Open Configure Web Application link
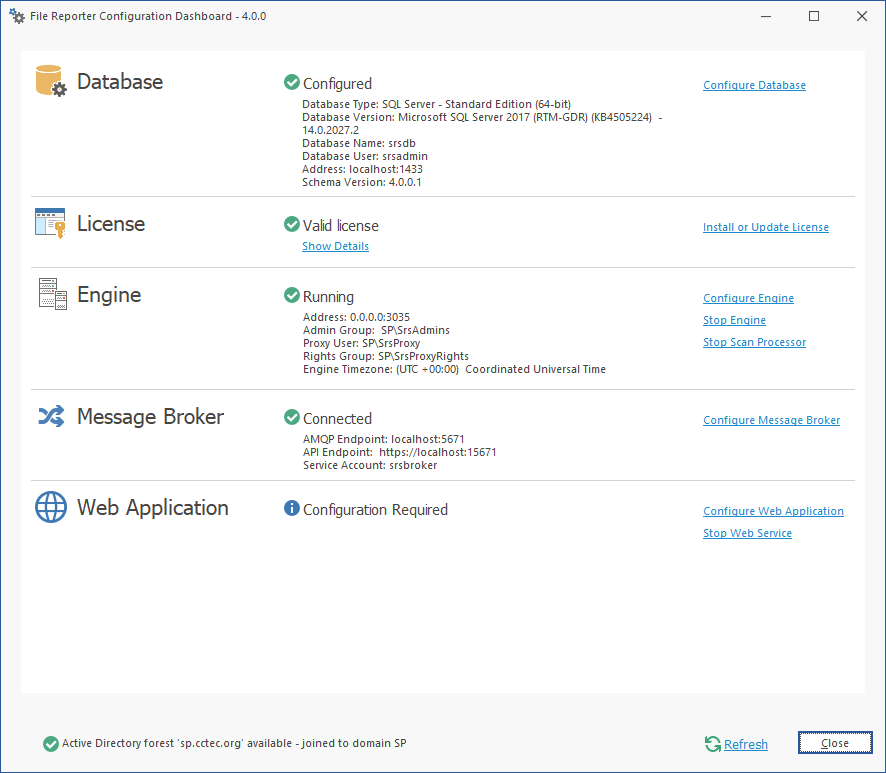 tap(773, 511)
